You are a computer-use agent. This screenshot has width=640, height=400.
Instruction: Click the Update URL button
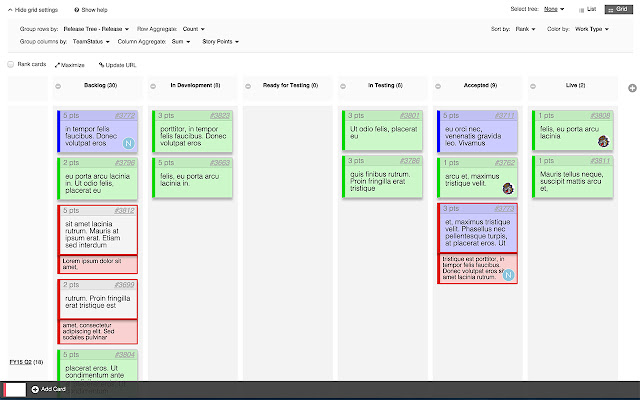coord(118,65)
